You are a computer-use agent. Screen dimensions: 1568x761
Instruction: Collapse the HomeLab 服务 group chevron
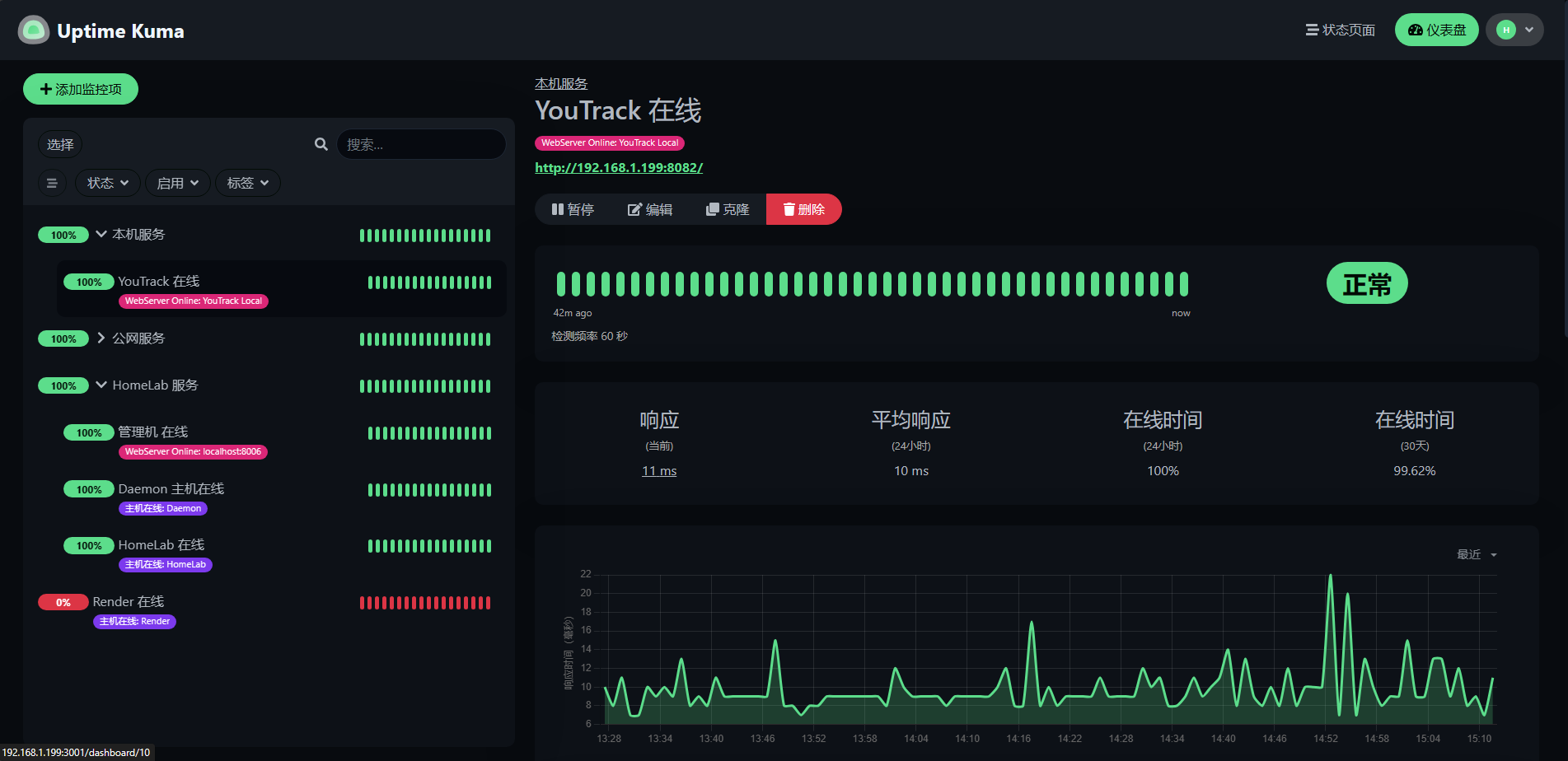(x=101, y=385)
